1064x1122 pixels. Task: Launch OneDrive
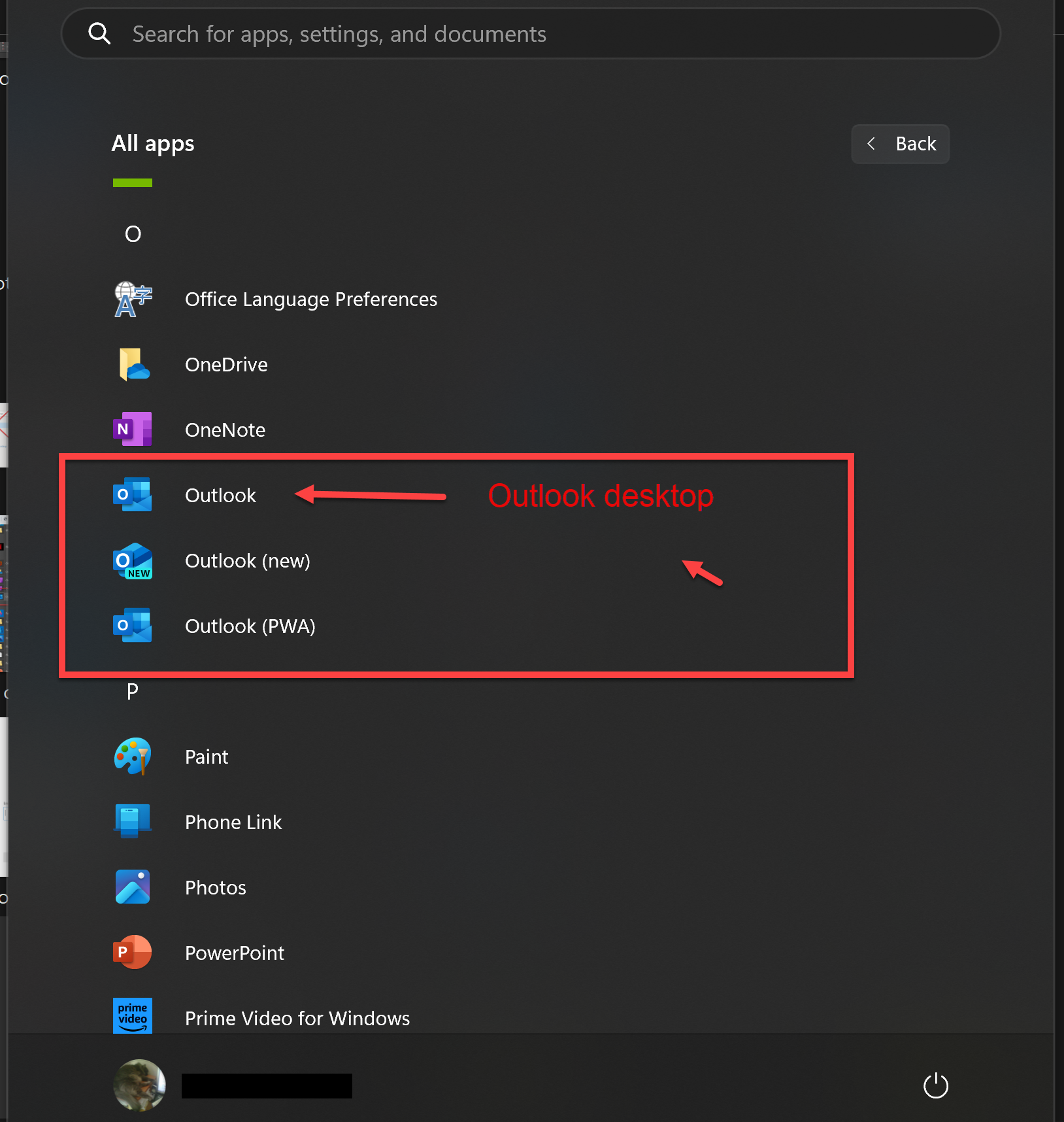226,364
